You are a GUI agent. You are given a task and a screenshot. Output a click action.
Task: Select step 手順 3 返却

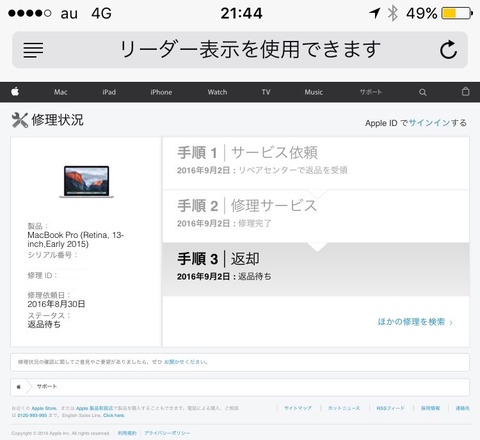point(316,269)
